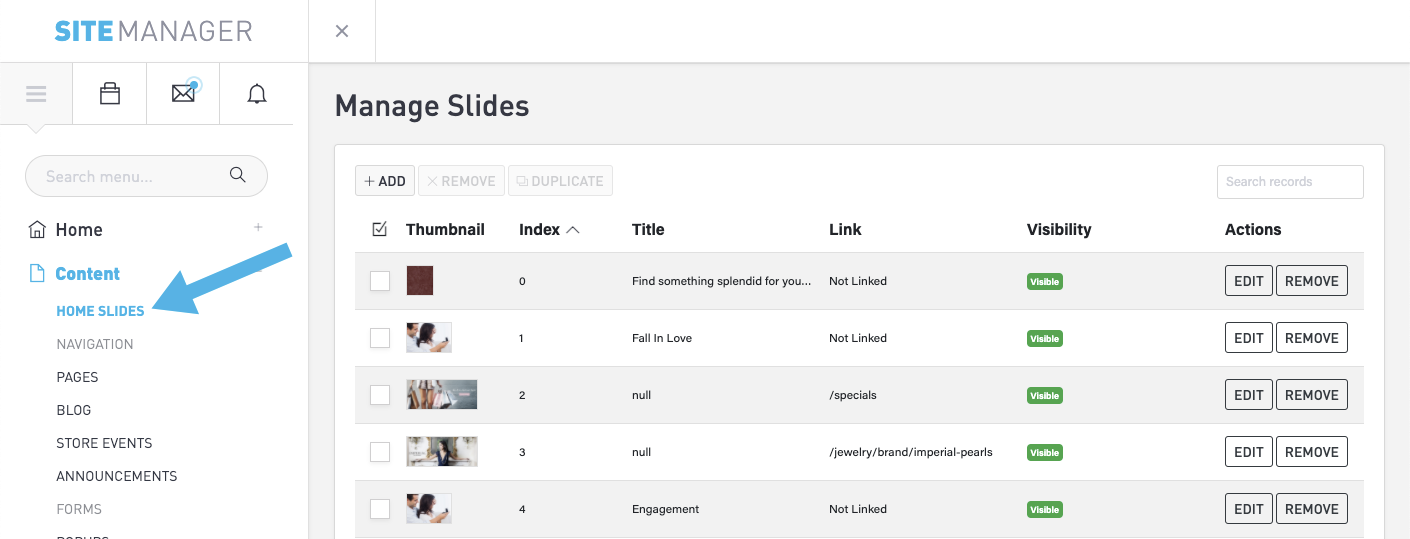Click the search magnifier icon in menu search
This screenshot has width=1410, height=539.
click(238, 175)
